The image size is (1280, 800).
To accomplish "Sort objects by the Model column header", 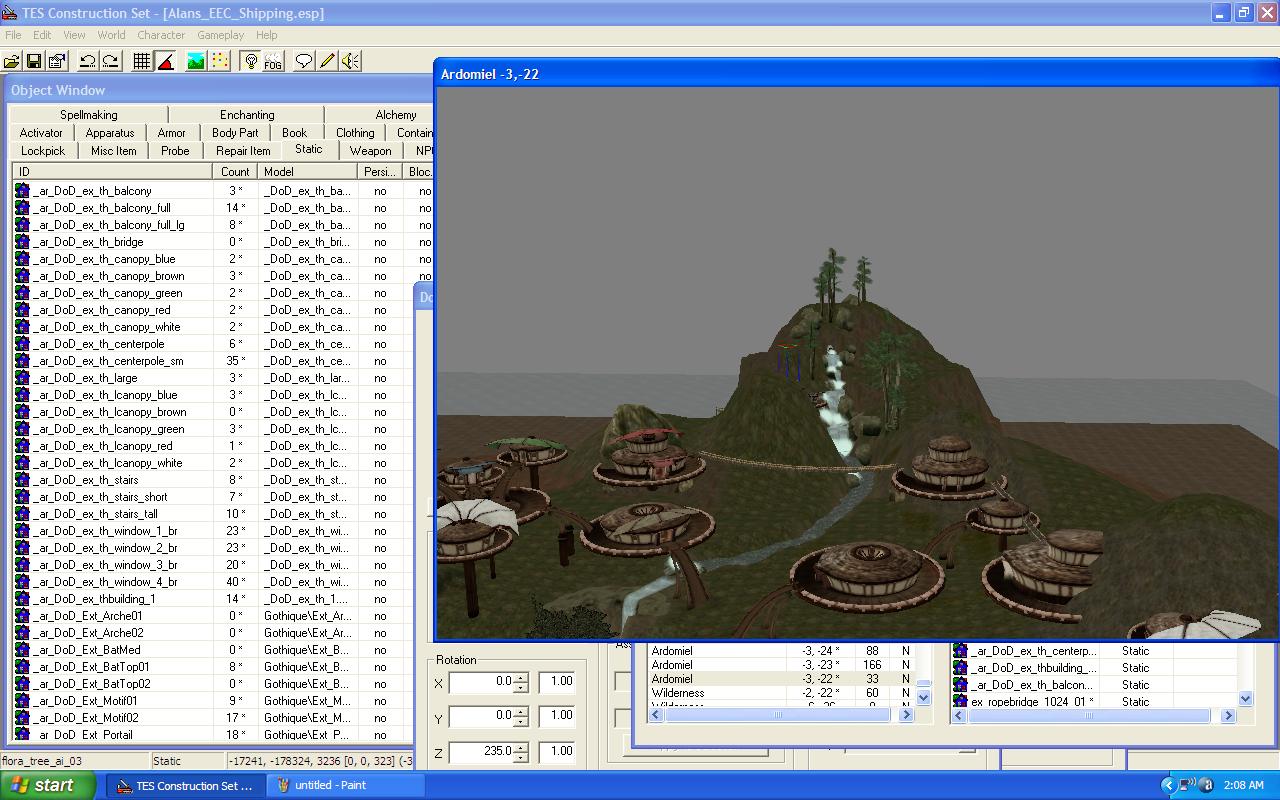I will (x=308, y=172).
